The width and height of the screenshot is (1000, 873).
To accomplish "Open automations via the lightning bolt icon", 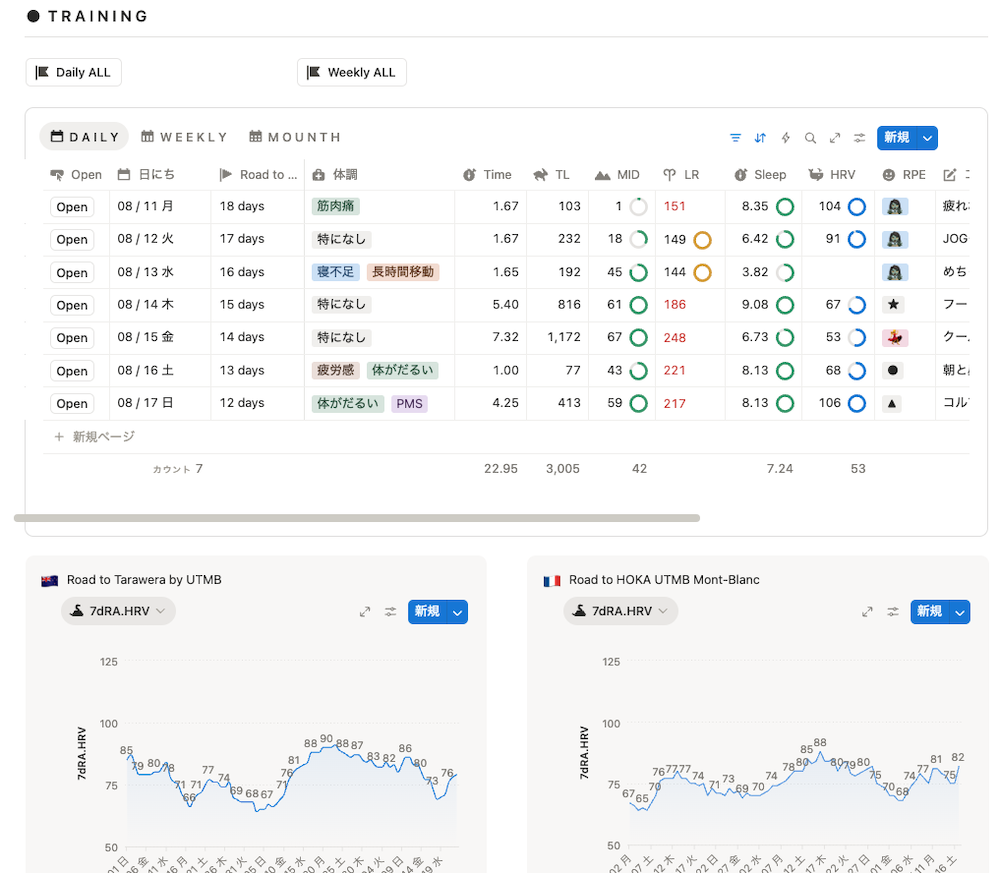I will coord(785,138).
